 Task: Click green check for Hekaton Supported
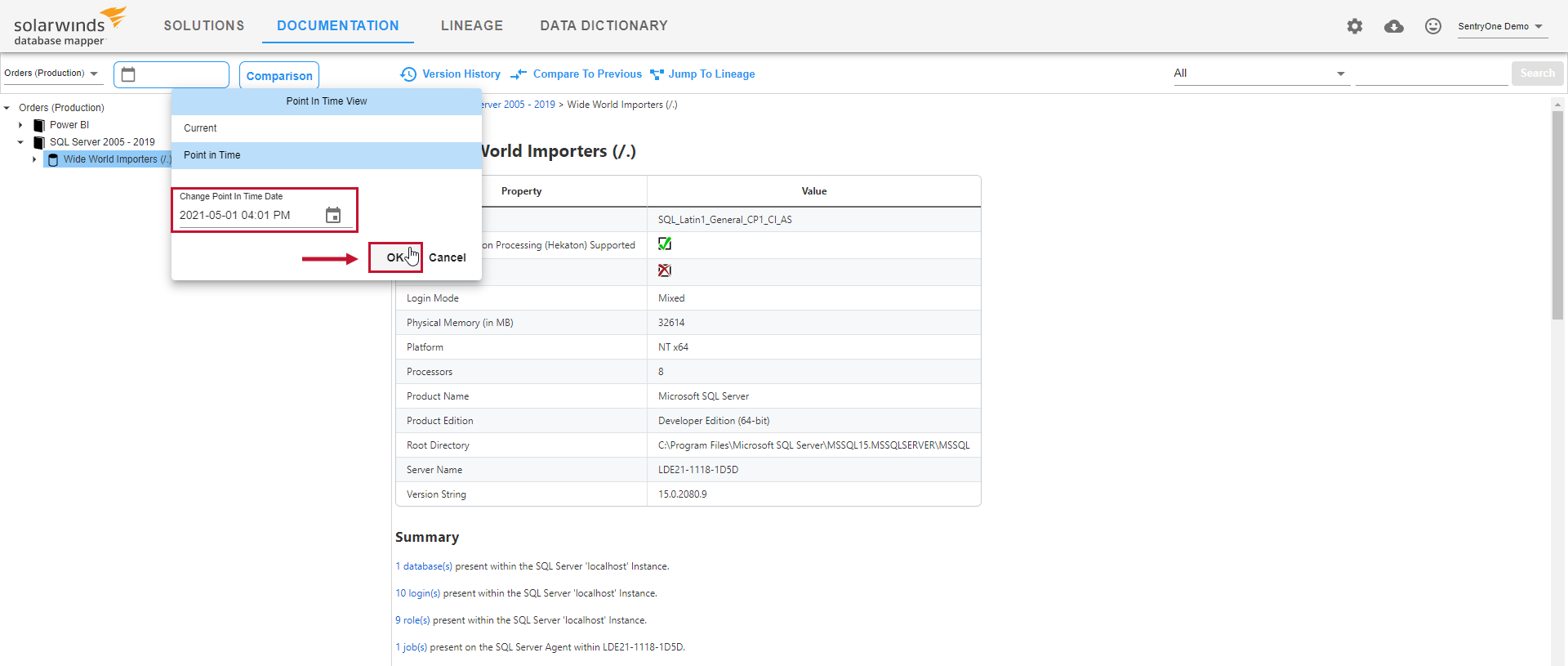[x=665, y=244]
